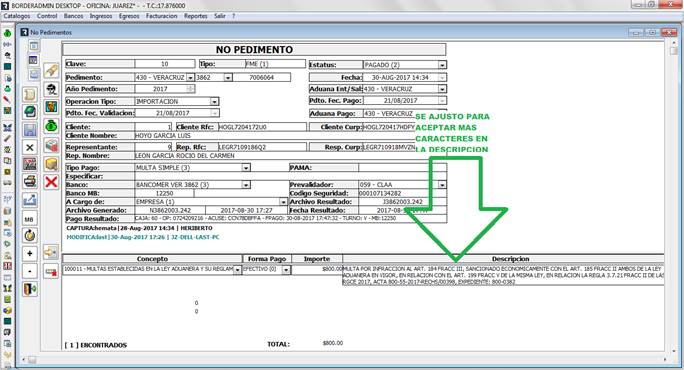Open the Facturacion menu

(161, 16)
